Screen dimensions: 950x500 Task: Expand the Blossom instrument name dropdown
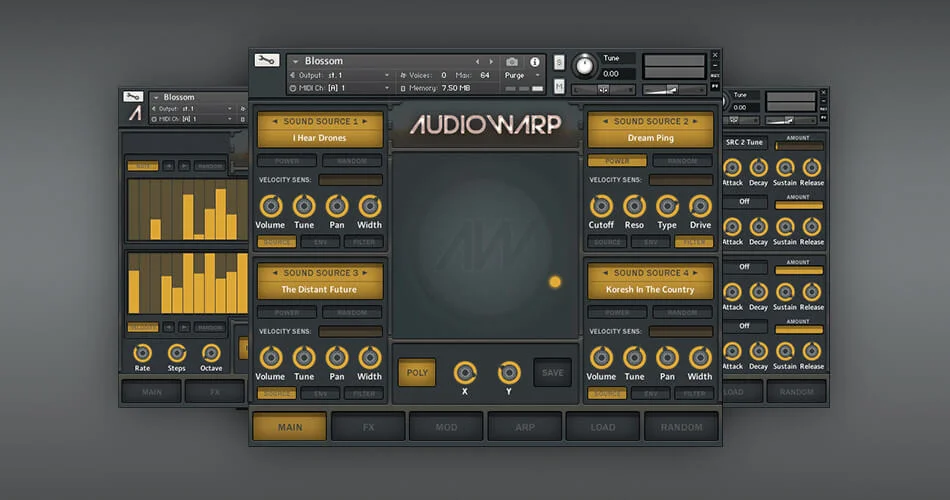pyautogui.click(x=295, y=61)
